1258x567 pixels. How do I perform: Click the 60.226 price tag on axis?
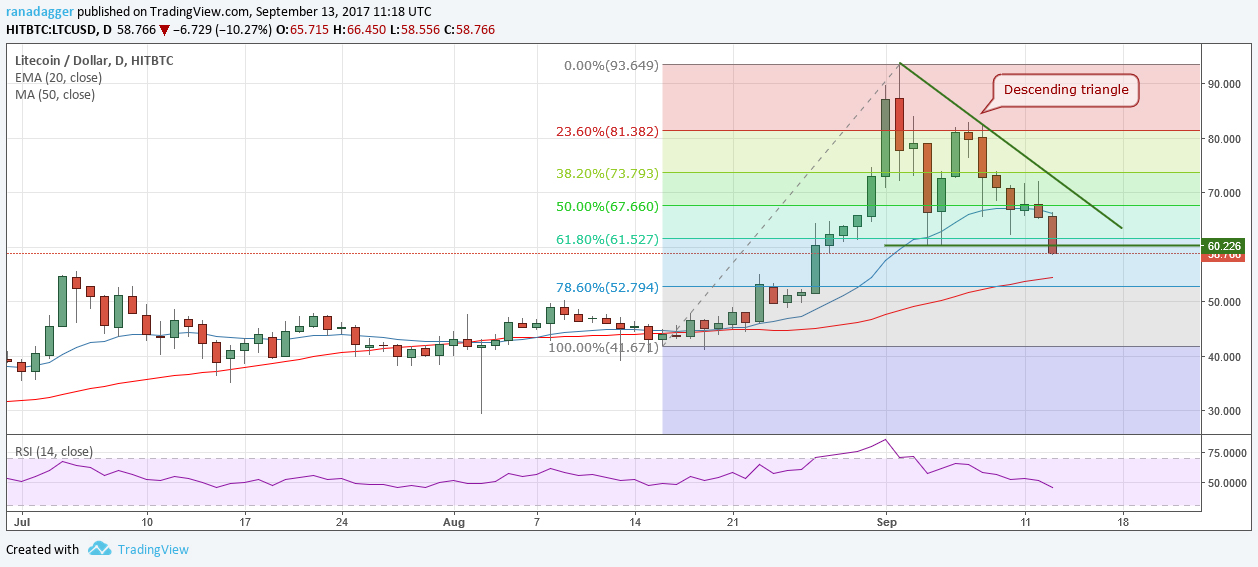pos(1225,245)
